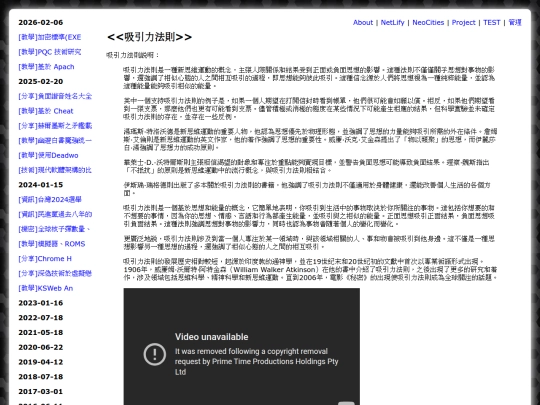Open the 管理 admin link

click(515, 22)
